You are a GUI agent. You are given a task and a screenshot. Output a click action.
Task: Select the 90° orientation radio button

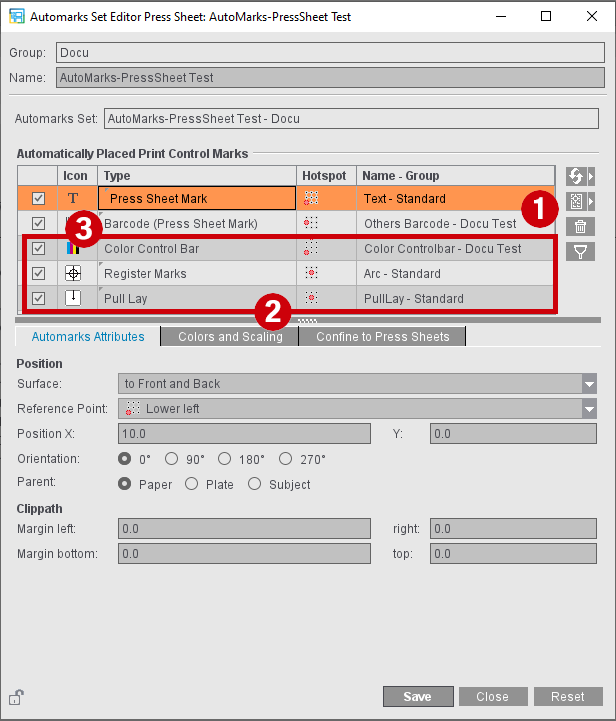[172, 459]
